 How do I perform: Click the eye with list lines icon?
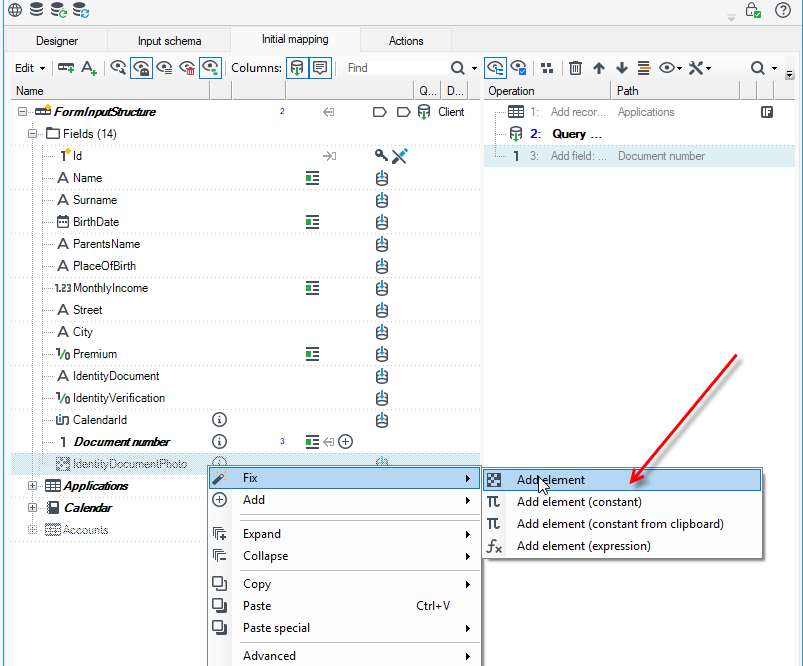point(164,68)
